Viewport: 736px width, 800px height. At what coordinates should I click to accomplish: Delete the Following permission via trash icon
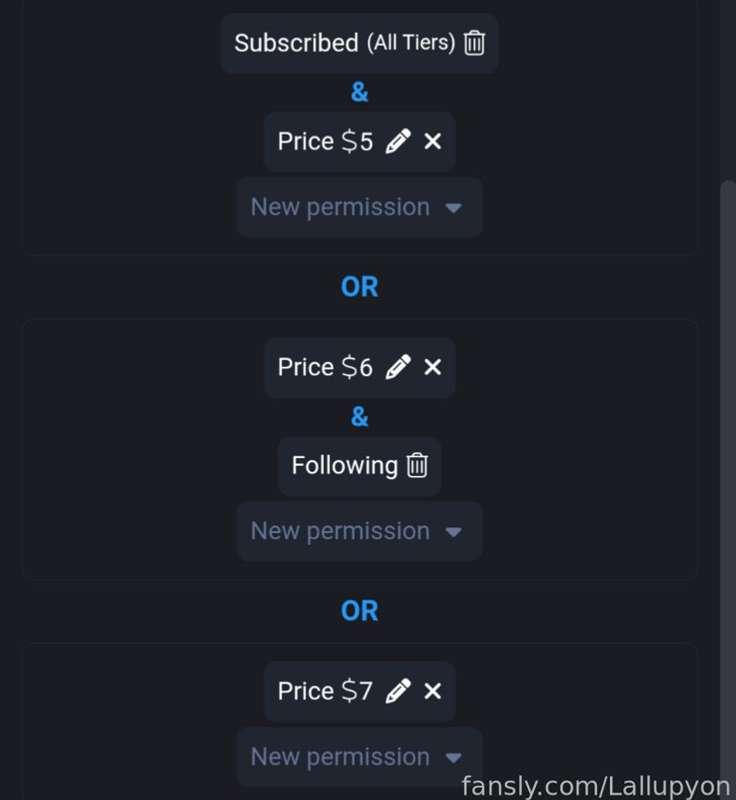(x=418, y=466)
